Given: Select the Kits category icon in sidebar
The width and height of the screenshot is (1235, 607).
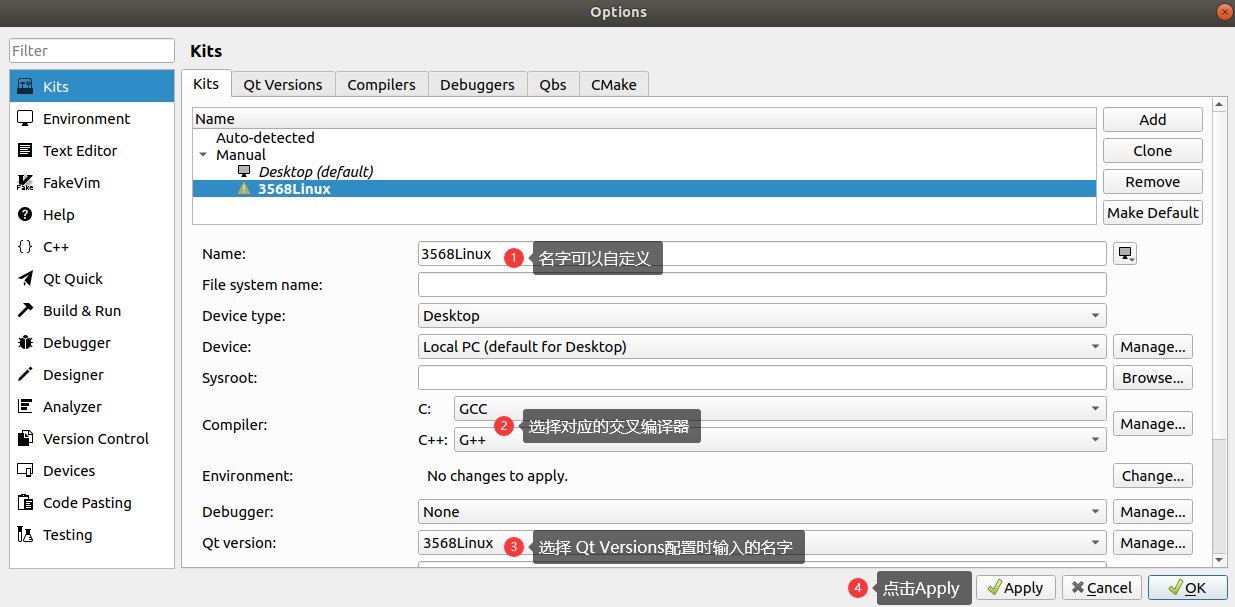Looking at the screenshot, I should pyautogui.click(x=26, y=87).
